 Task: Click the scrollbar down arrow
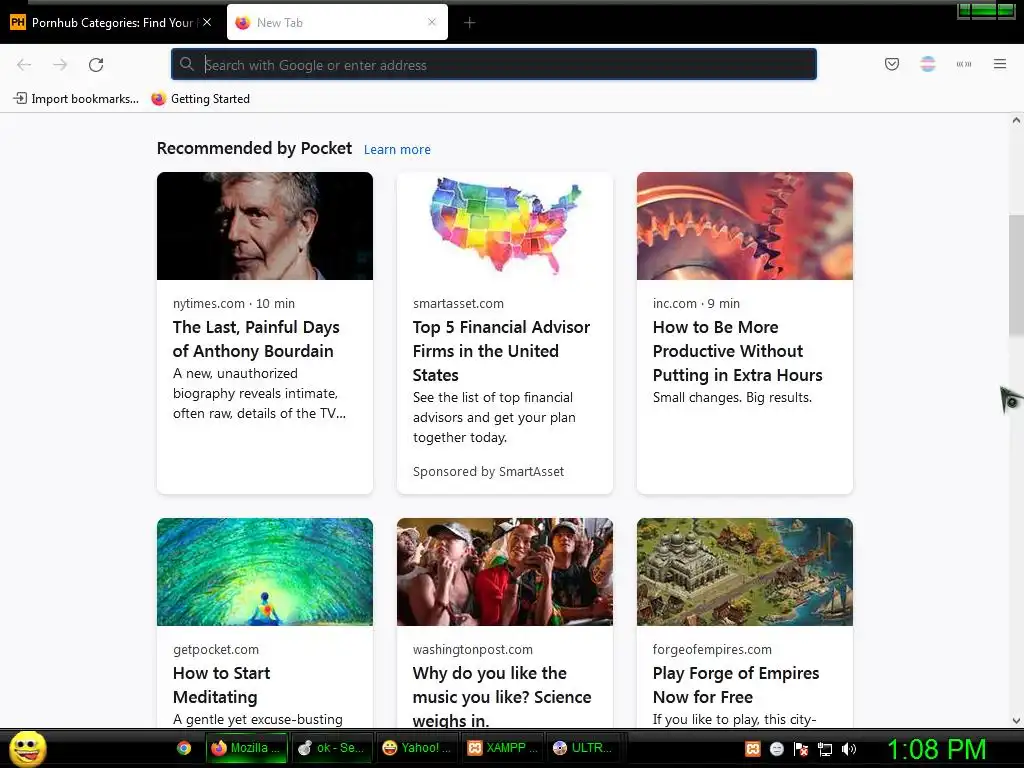click(1016, 721)
